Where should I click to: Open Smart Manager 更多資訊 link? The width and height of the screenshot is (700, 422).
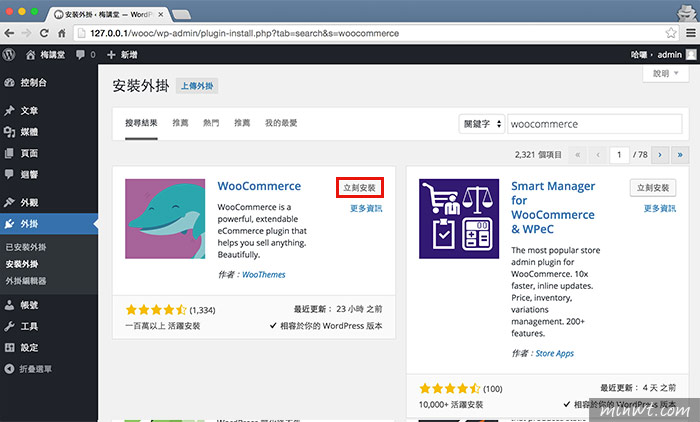[x=660, y=208]
